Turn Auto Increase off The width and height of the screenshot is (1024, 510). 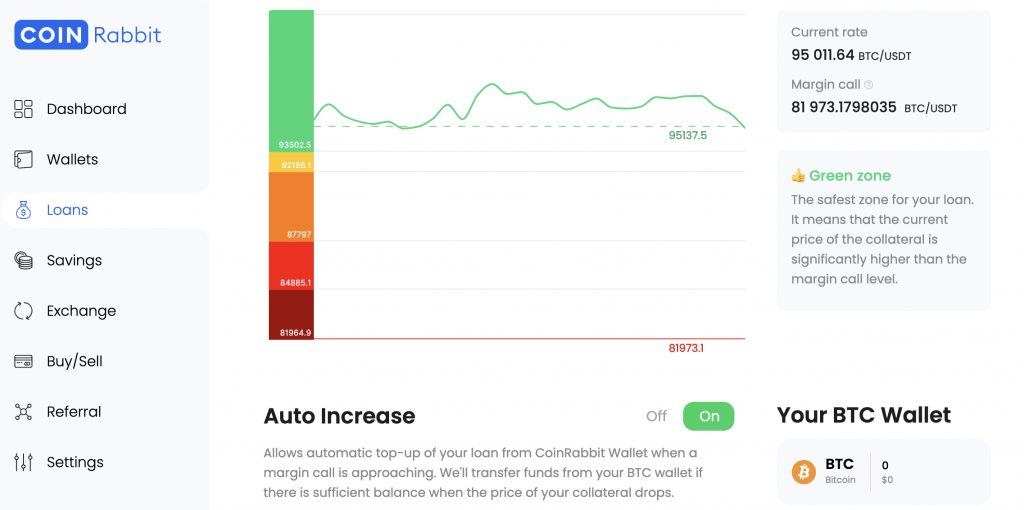[x=656, y=416]
